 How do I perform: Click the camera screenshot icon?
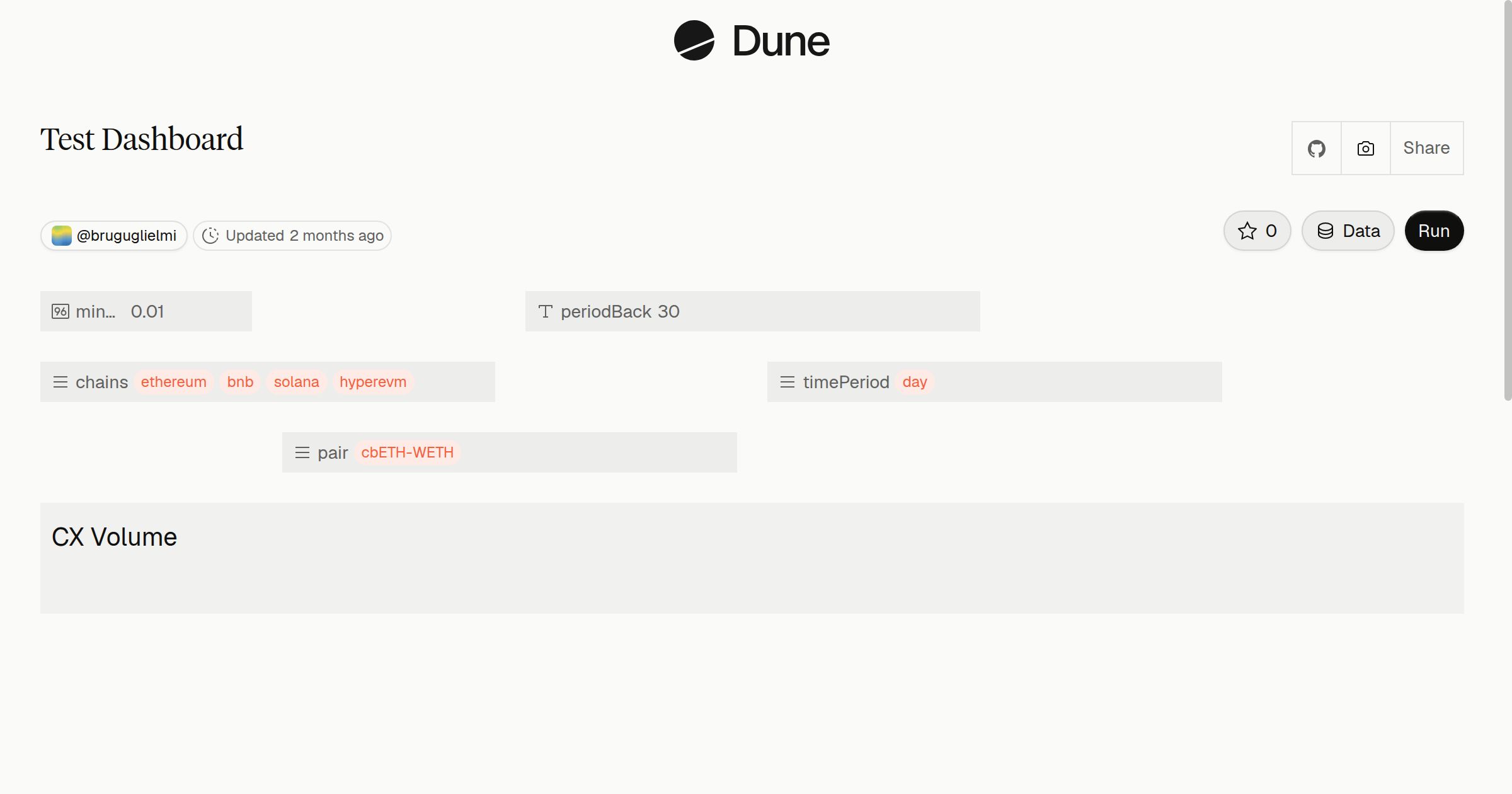pos(1365,149)
